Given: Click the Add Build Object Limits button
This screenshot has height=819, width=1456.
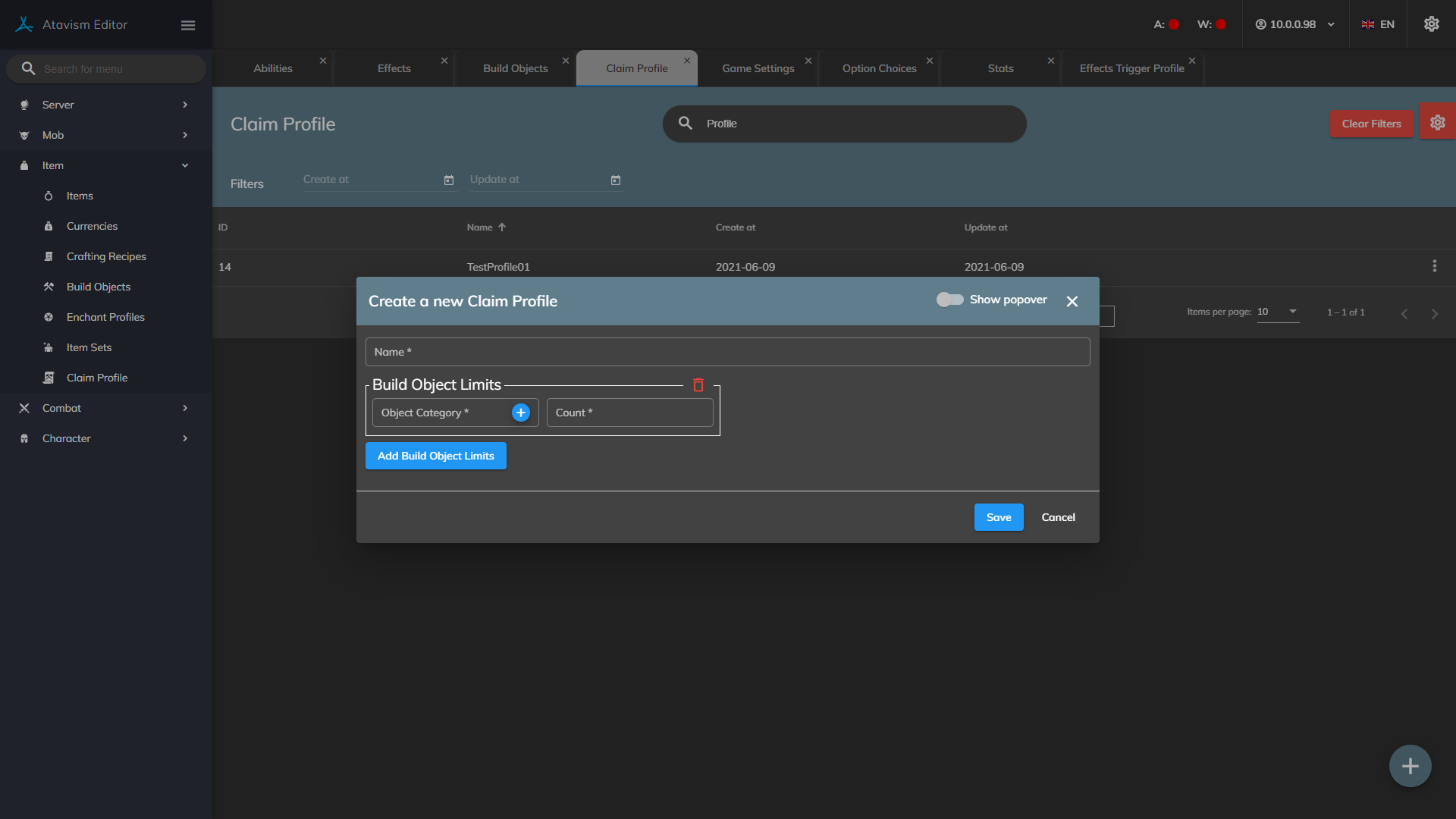Looking at the screenshot, I should click(436, 456).
